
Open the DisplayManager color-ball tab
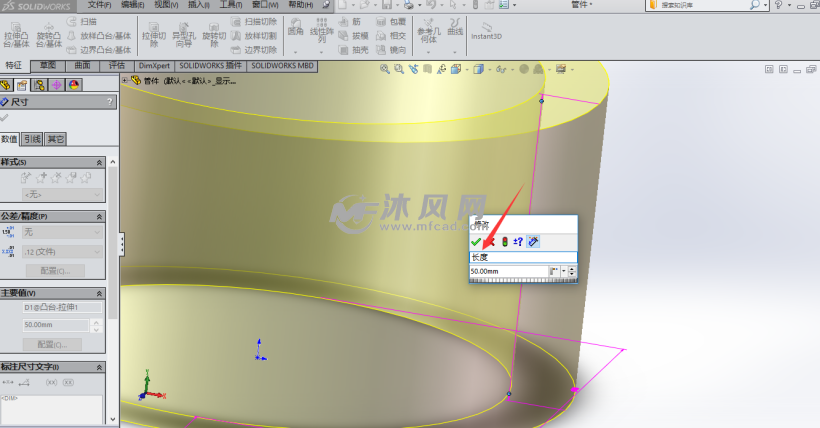point(74,85)
